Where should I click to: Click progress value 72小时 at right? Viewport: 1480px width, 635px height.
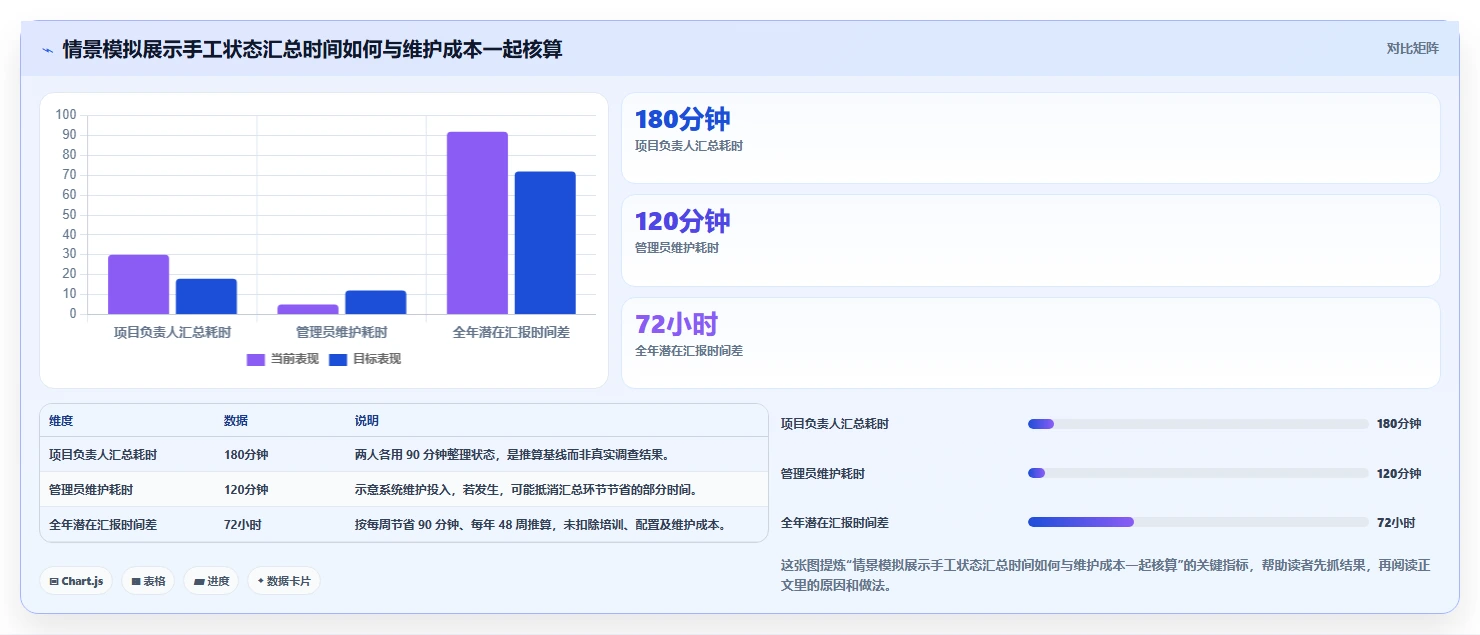click(x=1396, y=522)
